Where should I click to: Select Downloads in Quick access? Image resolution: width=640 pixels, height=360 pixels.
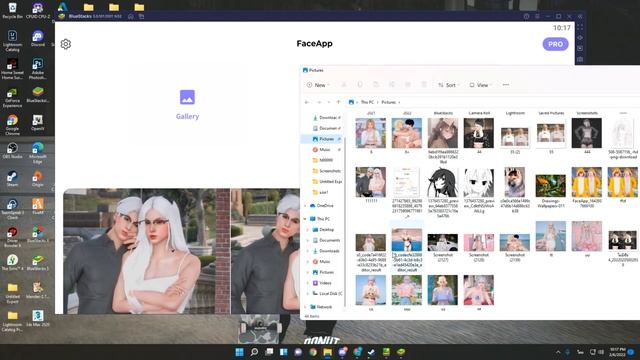[x=326, y=118]
